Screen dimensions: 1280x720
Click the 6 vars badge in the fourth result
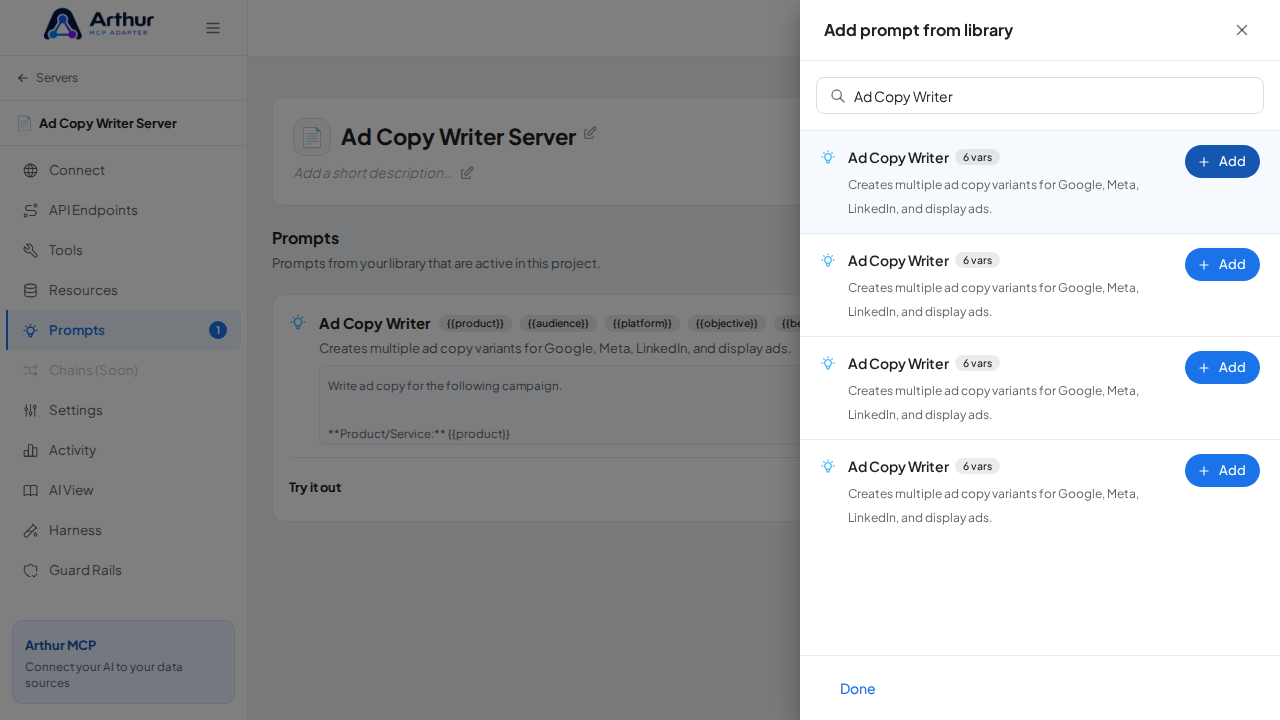pyautogui.click(x=977, y=466)
